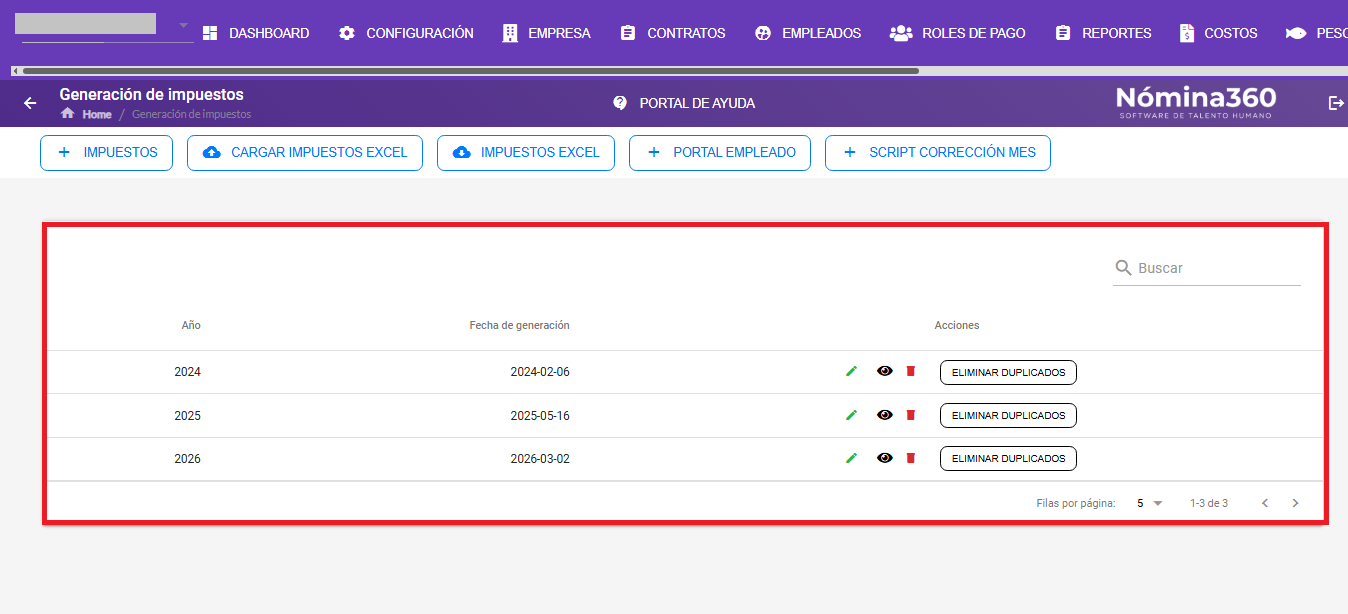This screenshot has height=614, width=1348.
Task: View the 2024 tax record eye icon
Action: point(884,371)
